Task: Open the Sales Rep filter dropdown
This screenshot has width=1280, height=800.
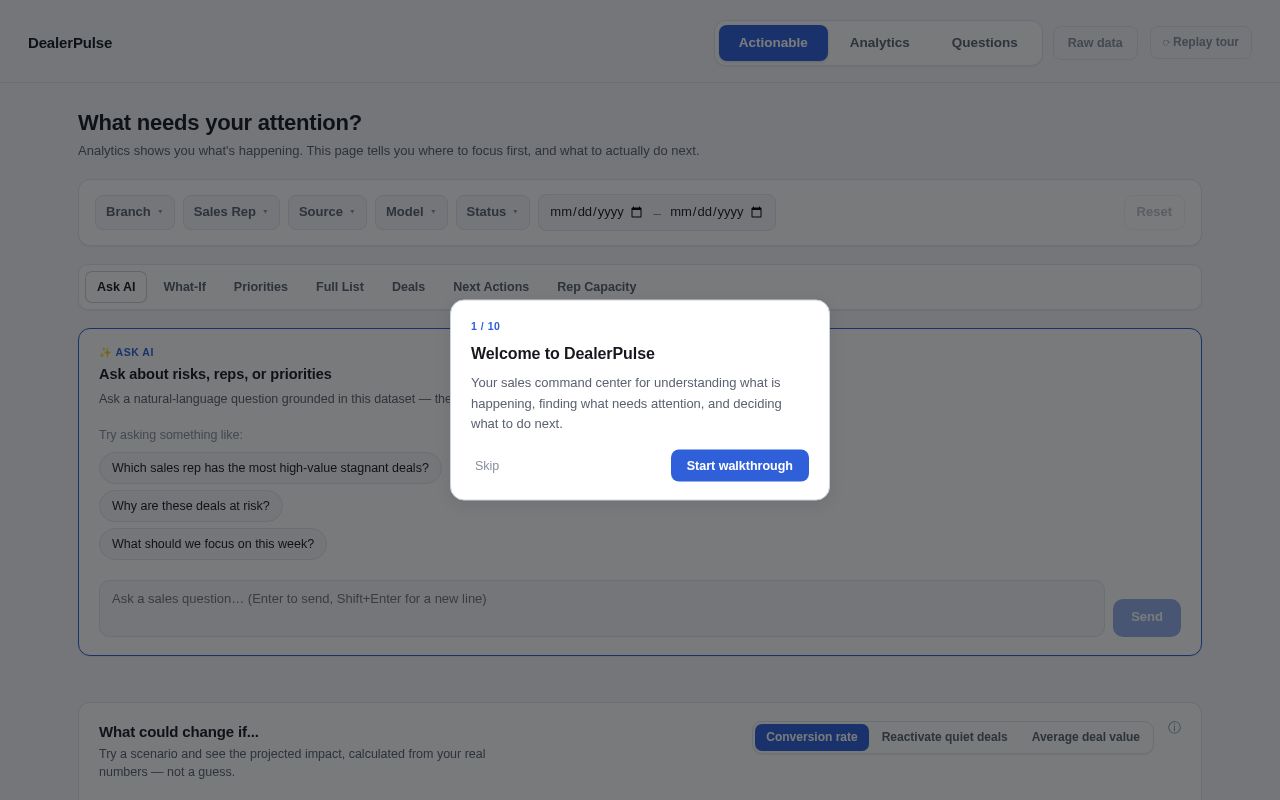Action: pyautogui.click(x=231, y=212)
